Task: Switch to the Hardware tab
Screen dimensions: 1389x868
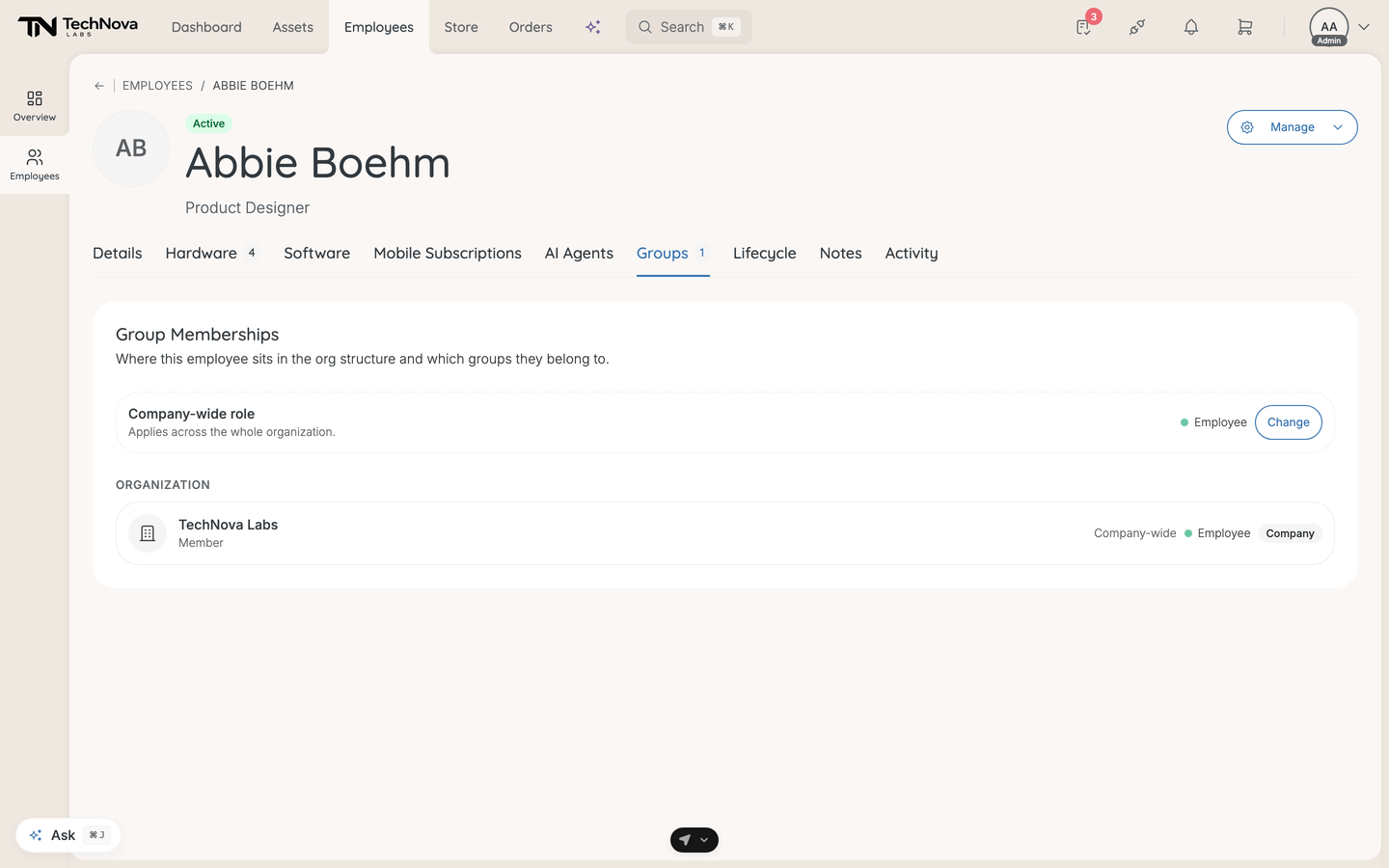Action: (x=212, y=254)
